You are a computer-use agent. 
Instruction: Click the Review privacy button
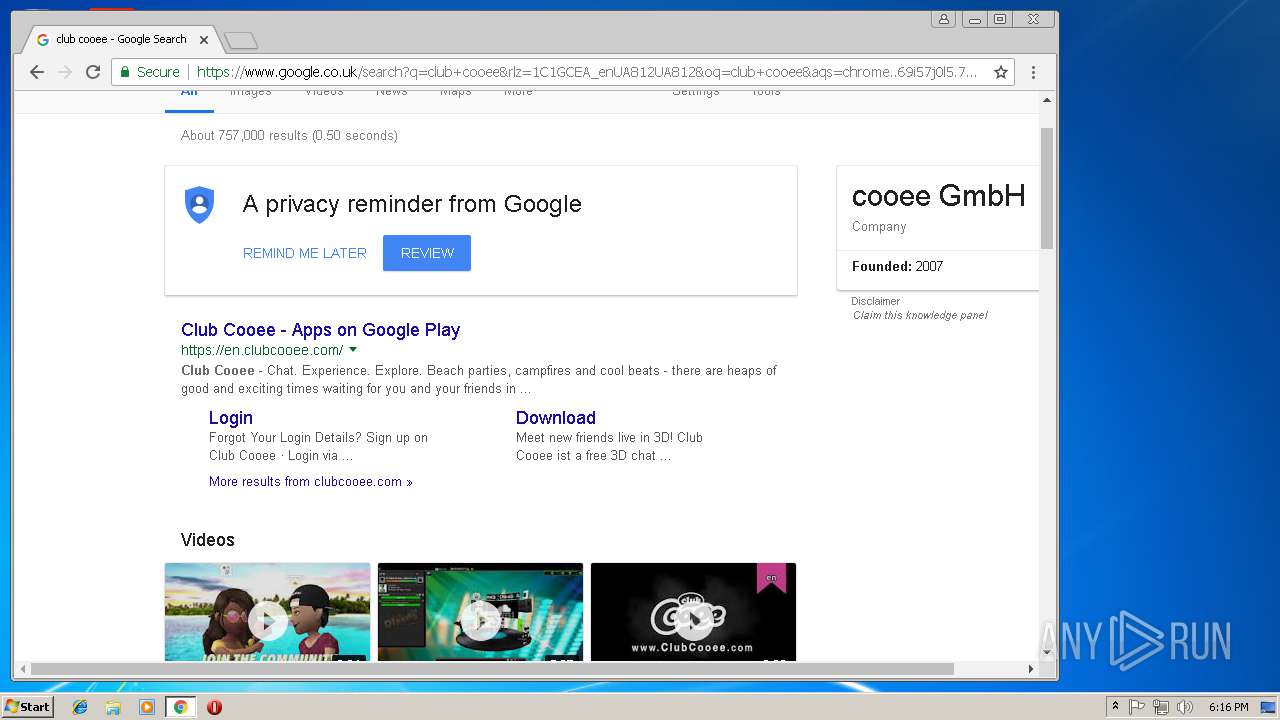point(427,253)
